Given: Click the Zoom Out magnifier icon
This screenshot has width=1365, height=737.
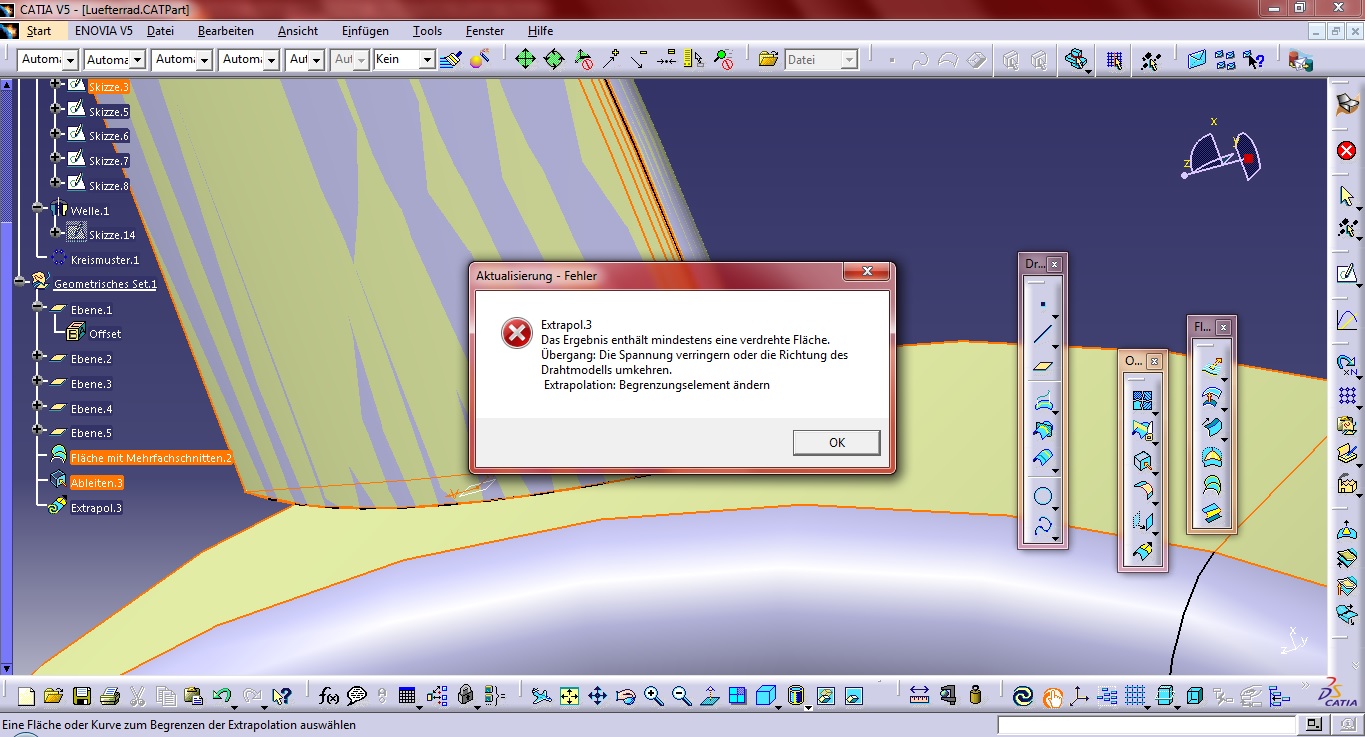Looking at the screenshot, I should tap(682, 695).
